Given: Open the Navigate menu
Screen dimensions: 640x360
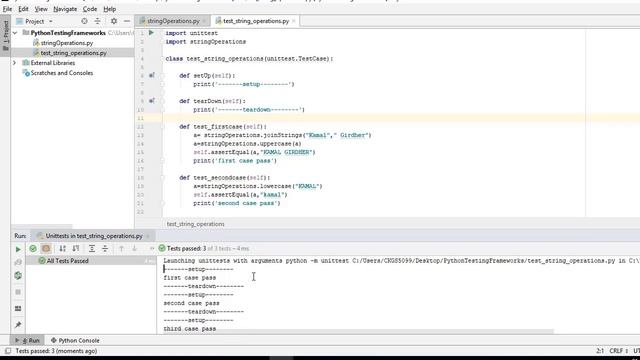Looking at the screenshot, I should pyautogui.click(x=65, y=9).
